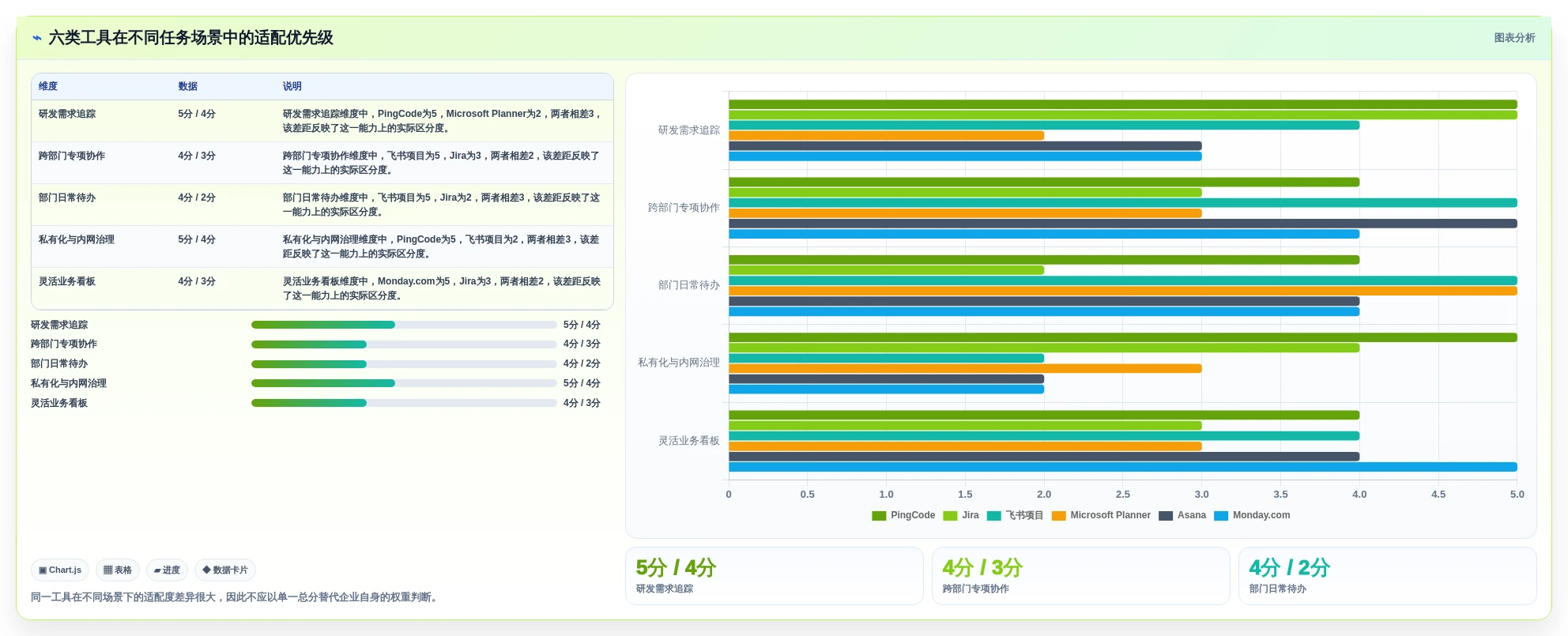Screen dimensions: 1568x636
Task: Click the table description starting 部门日常待办维度中
Action: (x=443, y=205)
